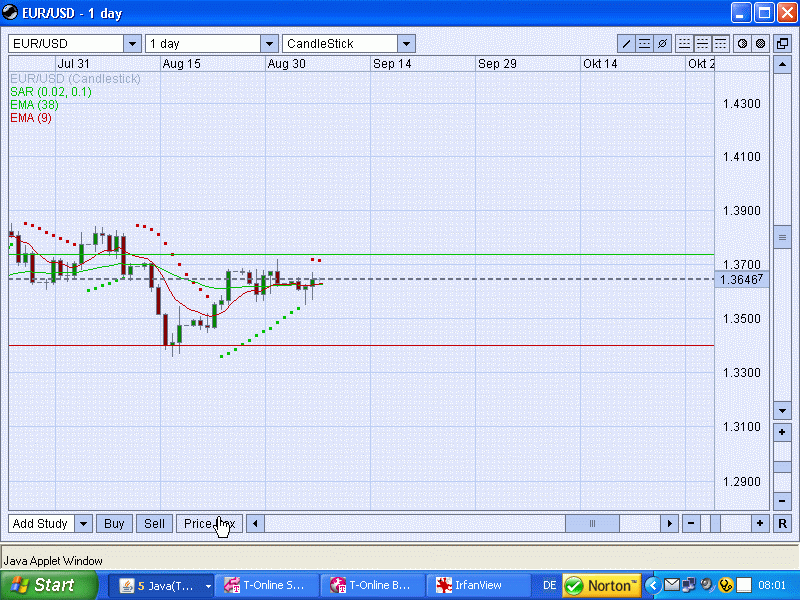Click the EMA (9) study label
Image resolution: width=800 pixels, height=600 pixels.
click(x=31, y=118)
